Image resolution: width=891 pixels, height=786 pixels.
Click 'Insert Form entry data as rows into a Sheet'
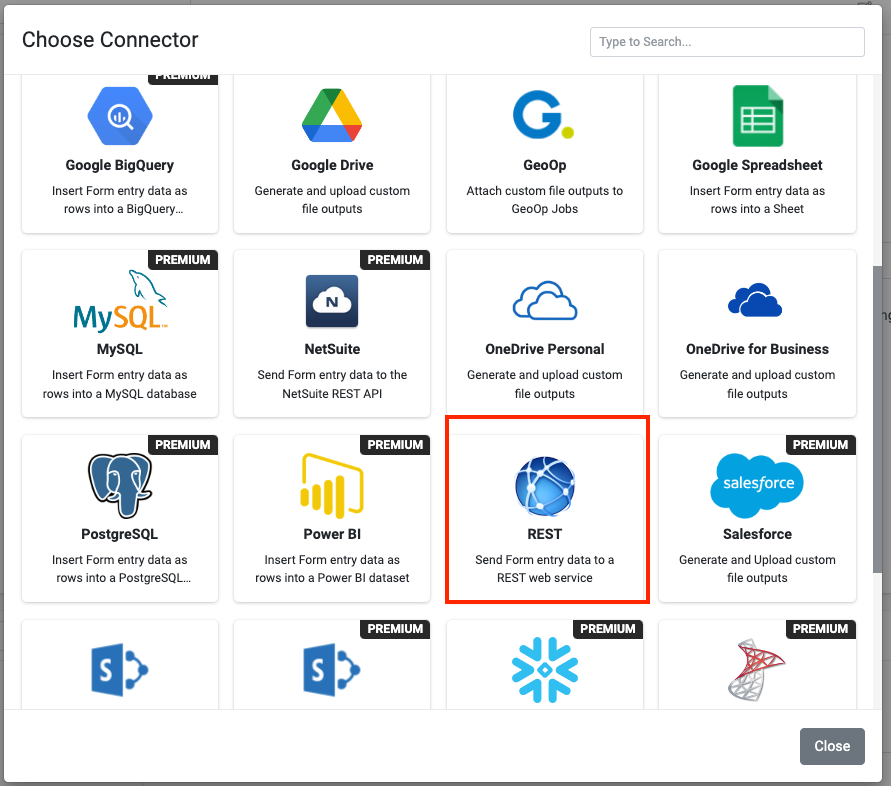(757, 199)
